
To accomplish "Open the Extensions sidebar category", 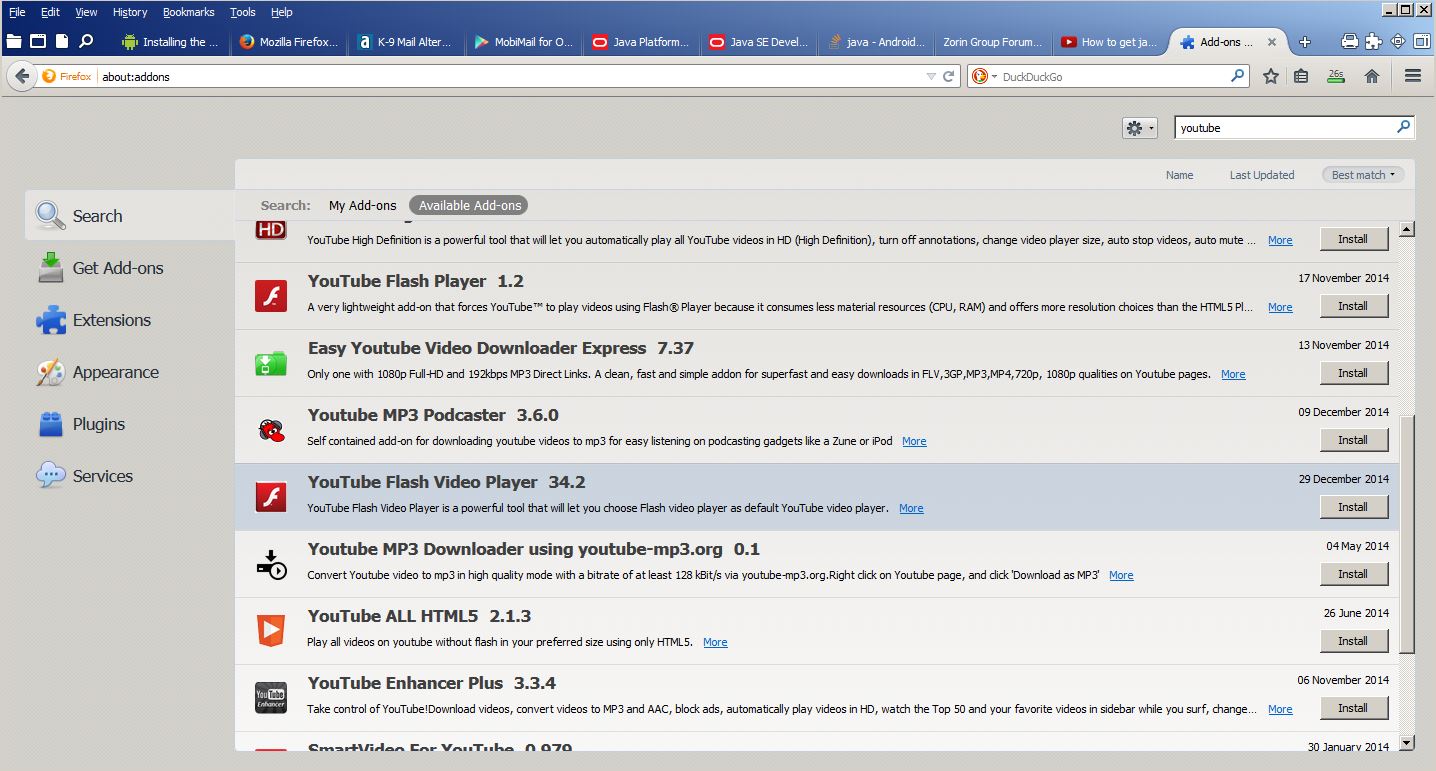I will [x=111, y=320].
